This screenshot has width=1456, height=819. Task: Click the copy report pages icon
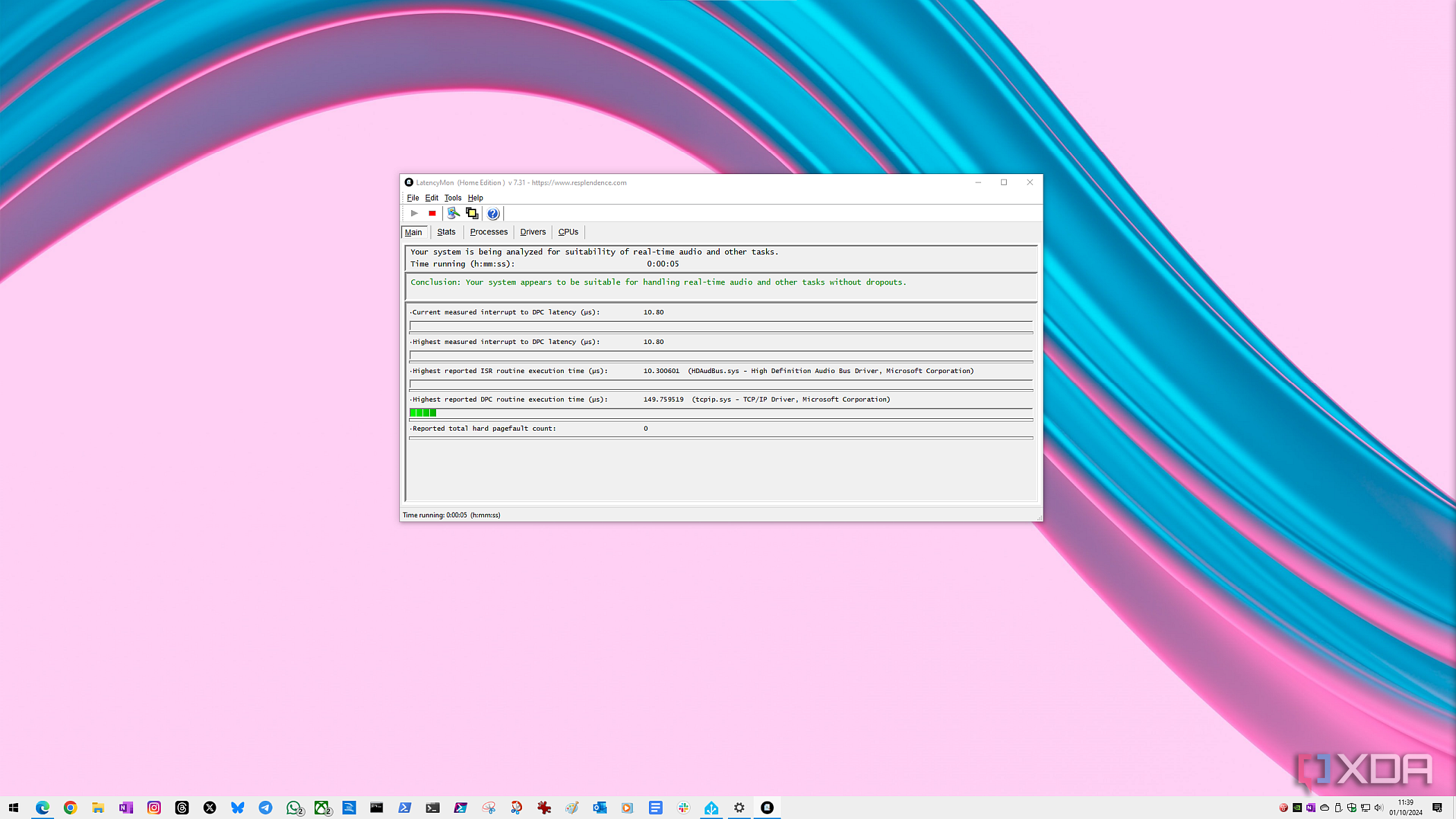472,213
